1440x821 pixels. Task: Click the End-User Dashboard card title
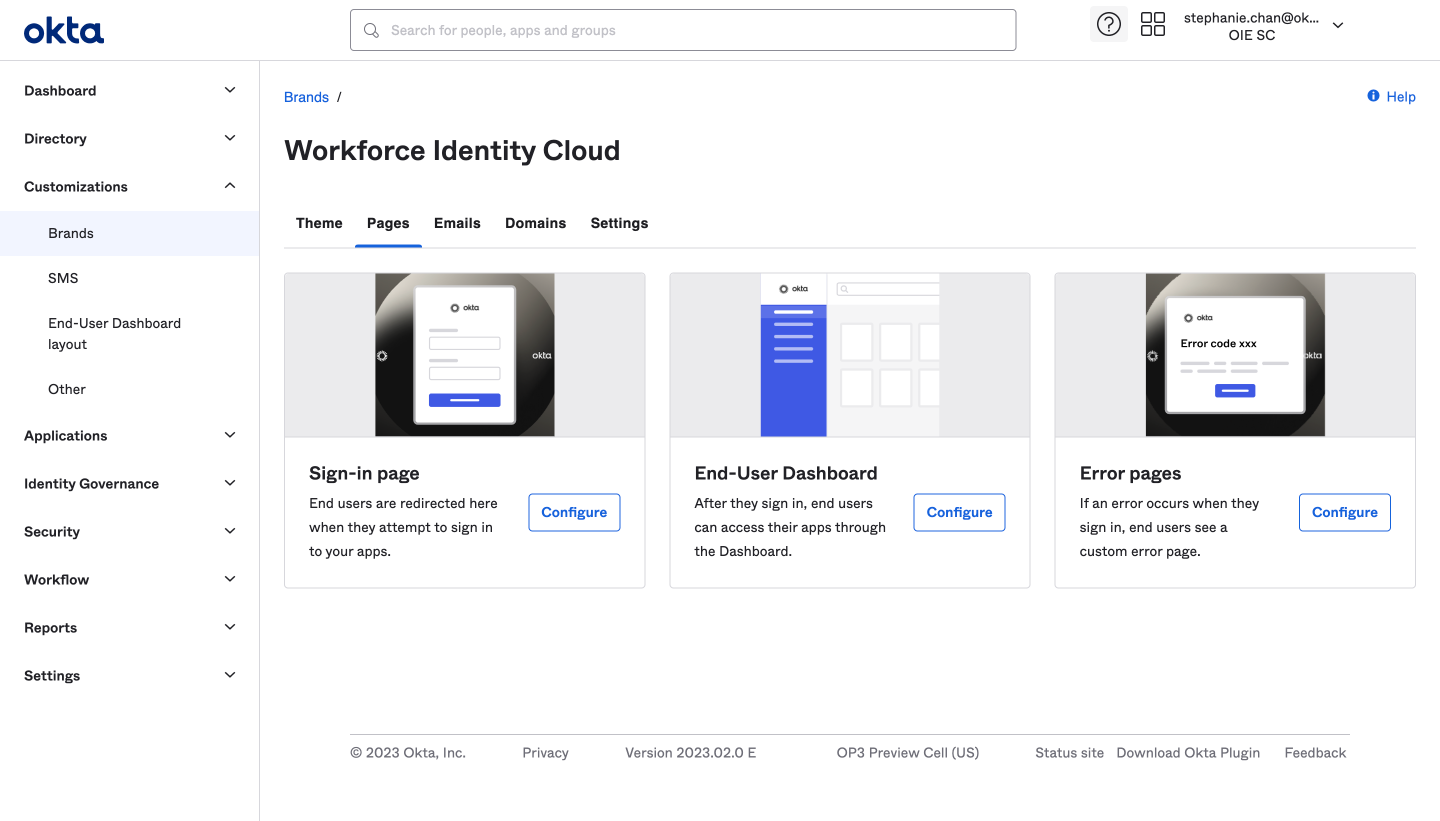(786, 473)
